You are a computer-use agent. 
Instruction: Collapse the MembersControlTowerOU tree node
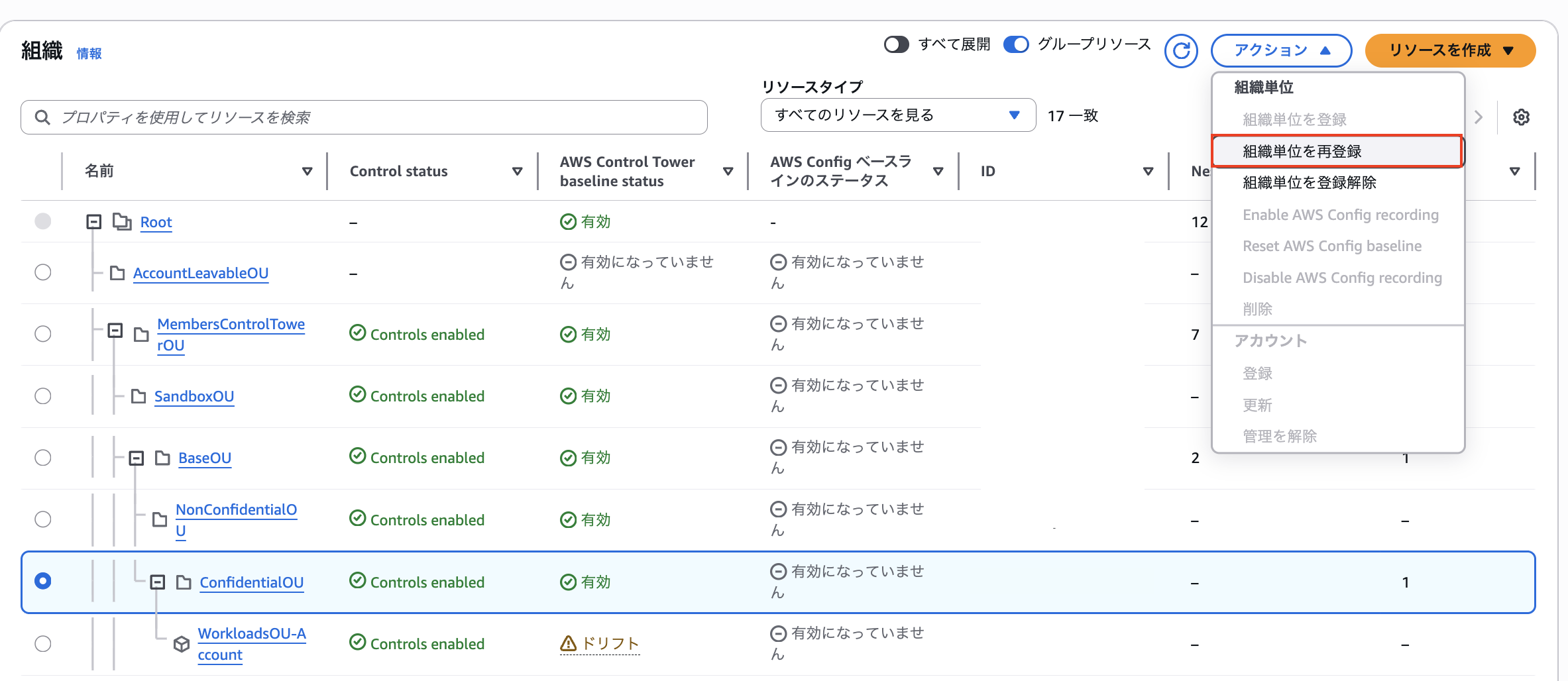(115, 330)
